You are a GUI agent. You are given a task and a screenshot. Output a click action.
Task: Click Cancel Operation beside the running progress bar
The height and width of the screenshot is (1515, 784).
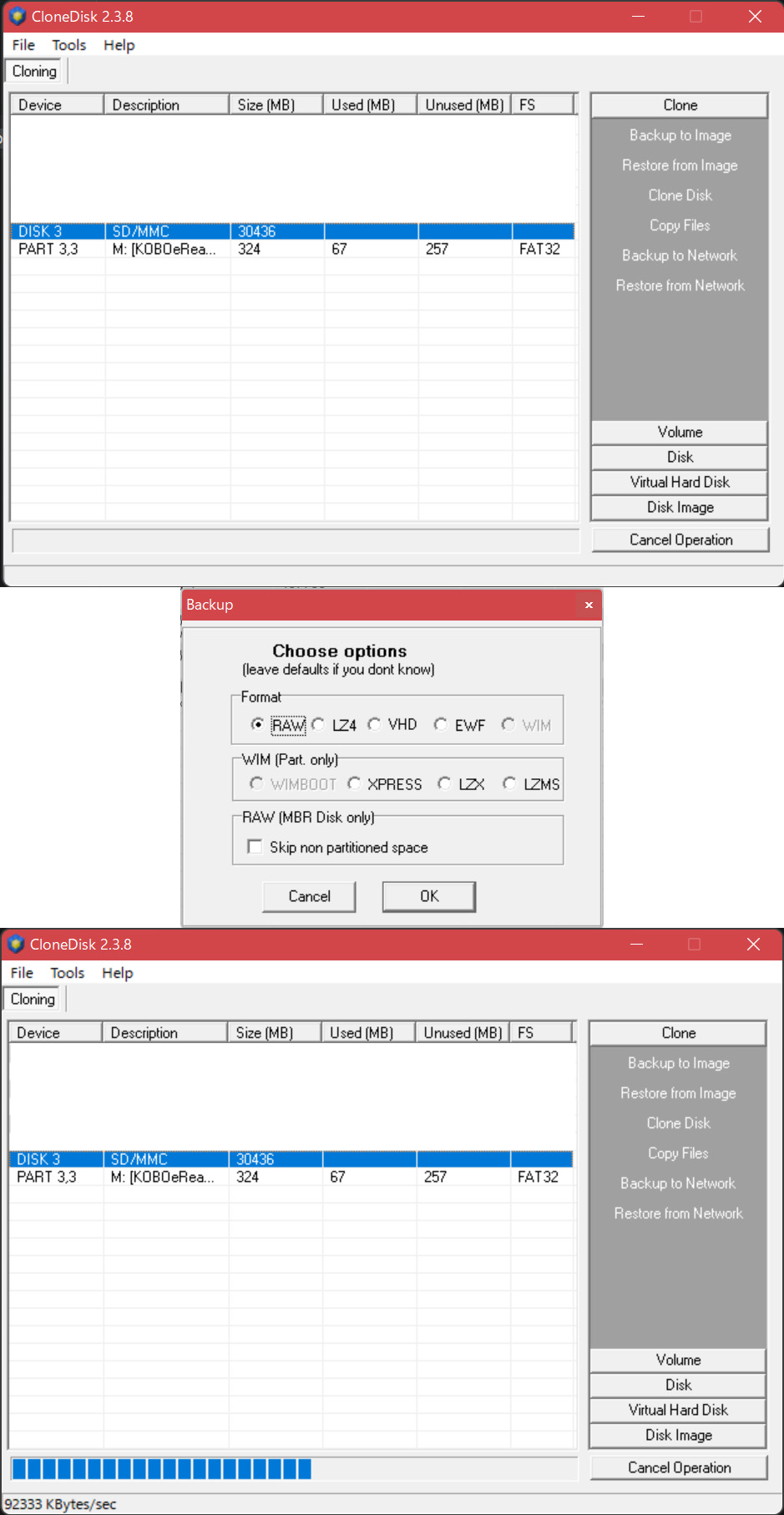point(679,1467)
